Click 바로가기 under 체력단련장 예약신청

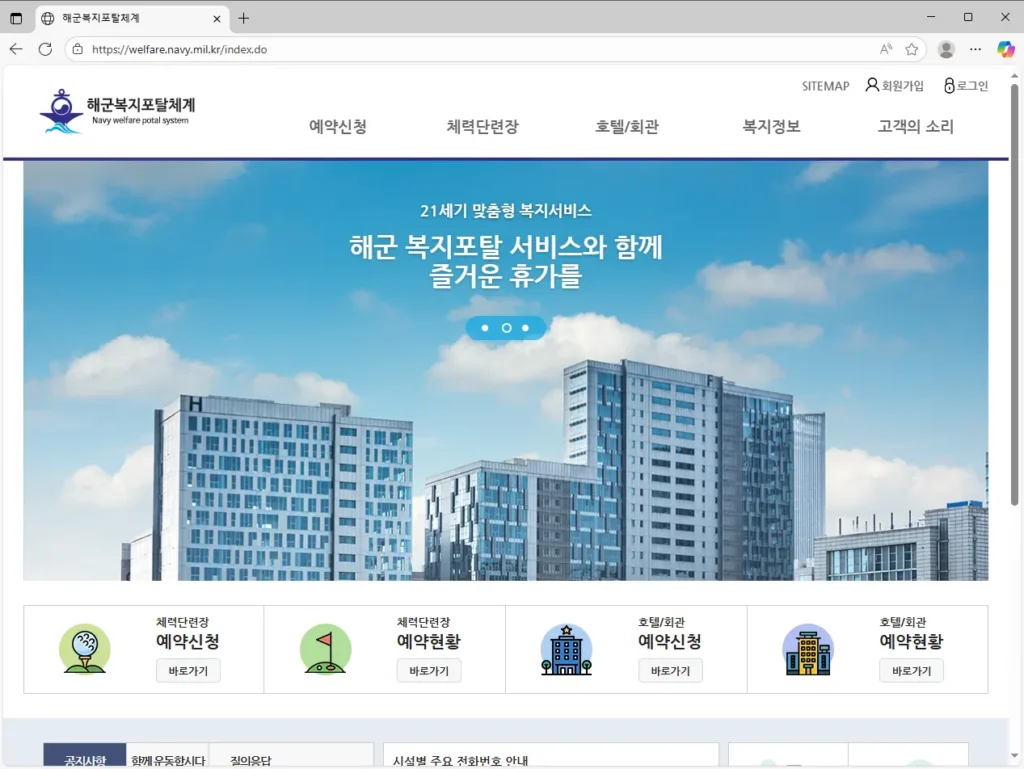pos(190,671)
